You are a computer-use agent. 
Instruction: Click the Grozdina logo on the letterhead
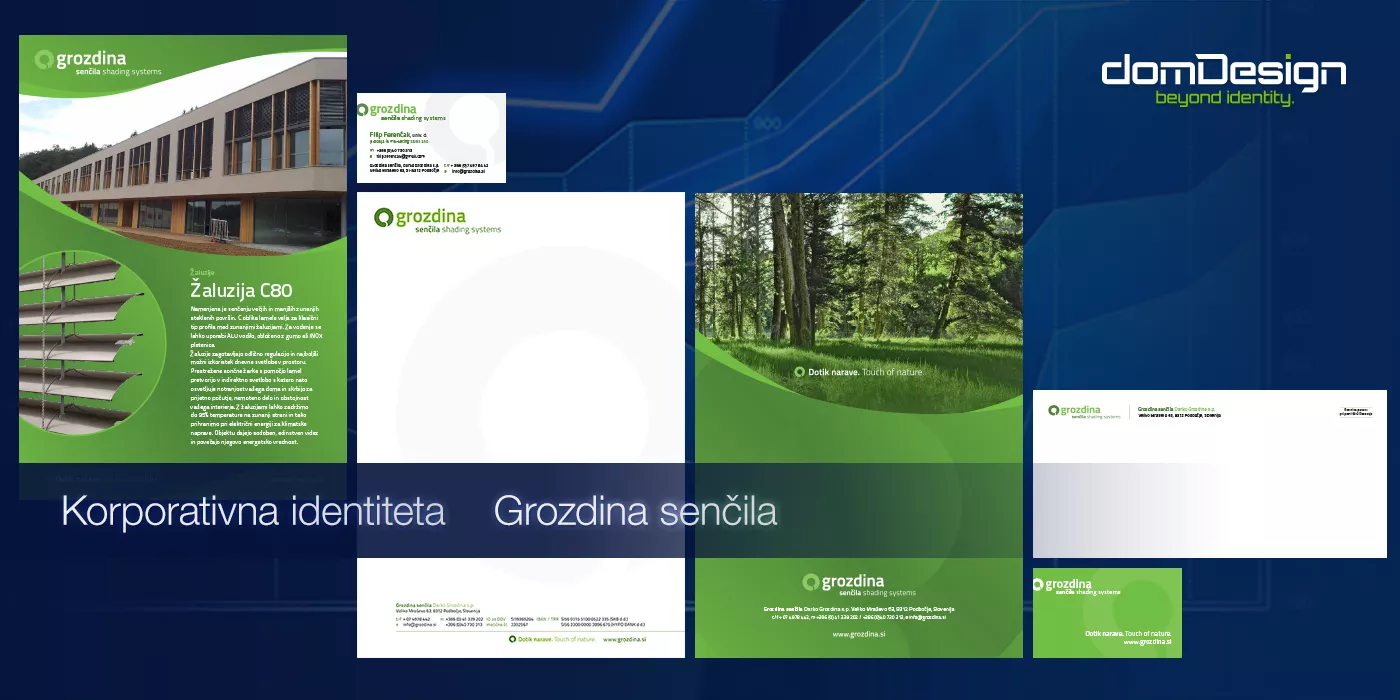(436, 220)
